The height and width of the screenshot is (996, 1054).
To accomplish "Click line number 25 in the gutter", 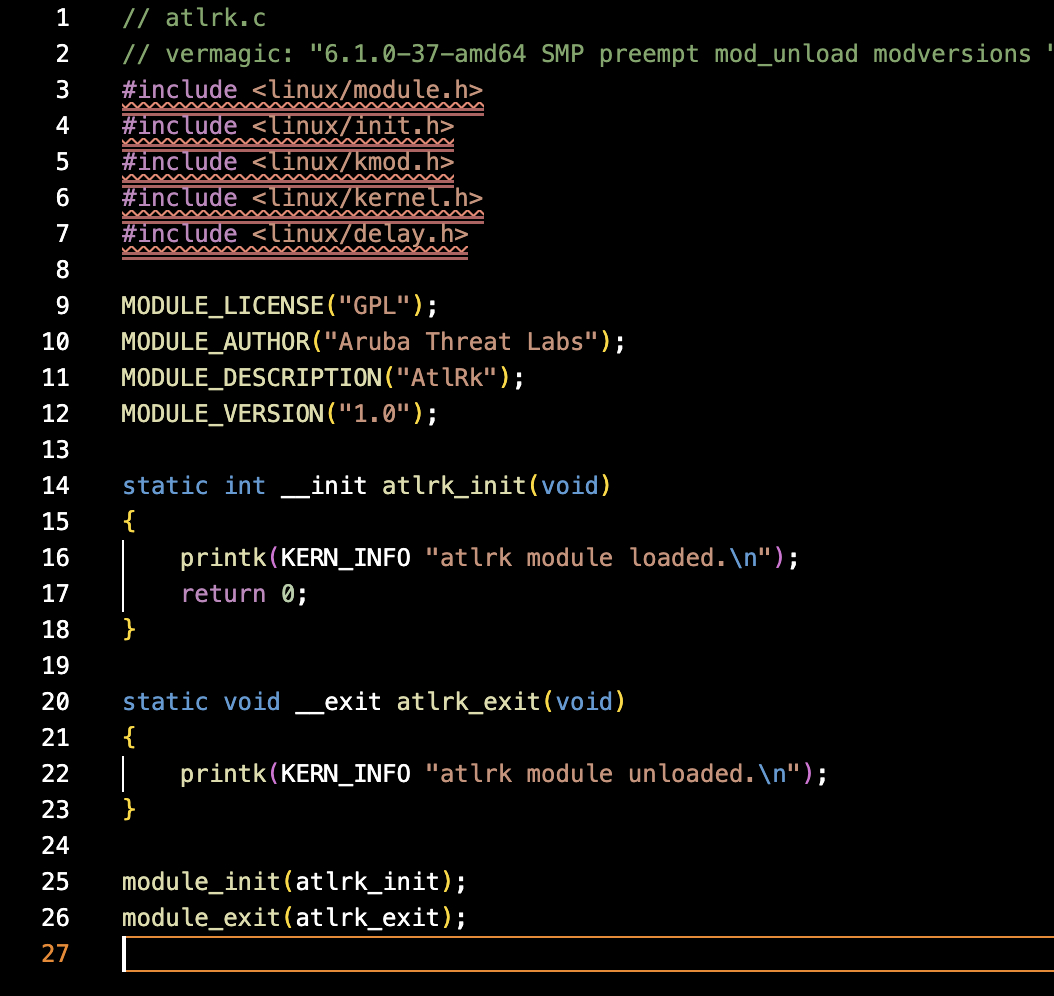I will (x=56, y=882).
